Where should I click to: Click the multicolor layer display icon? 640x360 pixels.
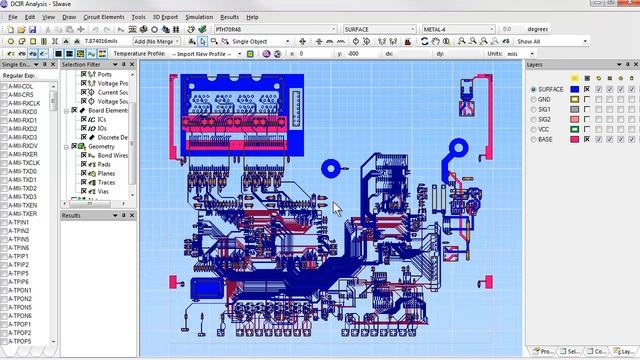102,54
